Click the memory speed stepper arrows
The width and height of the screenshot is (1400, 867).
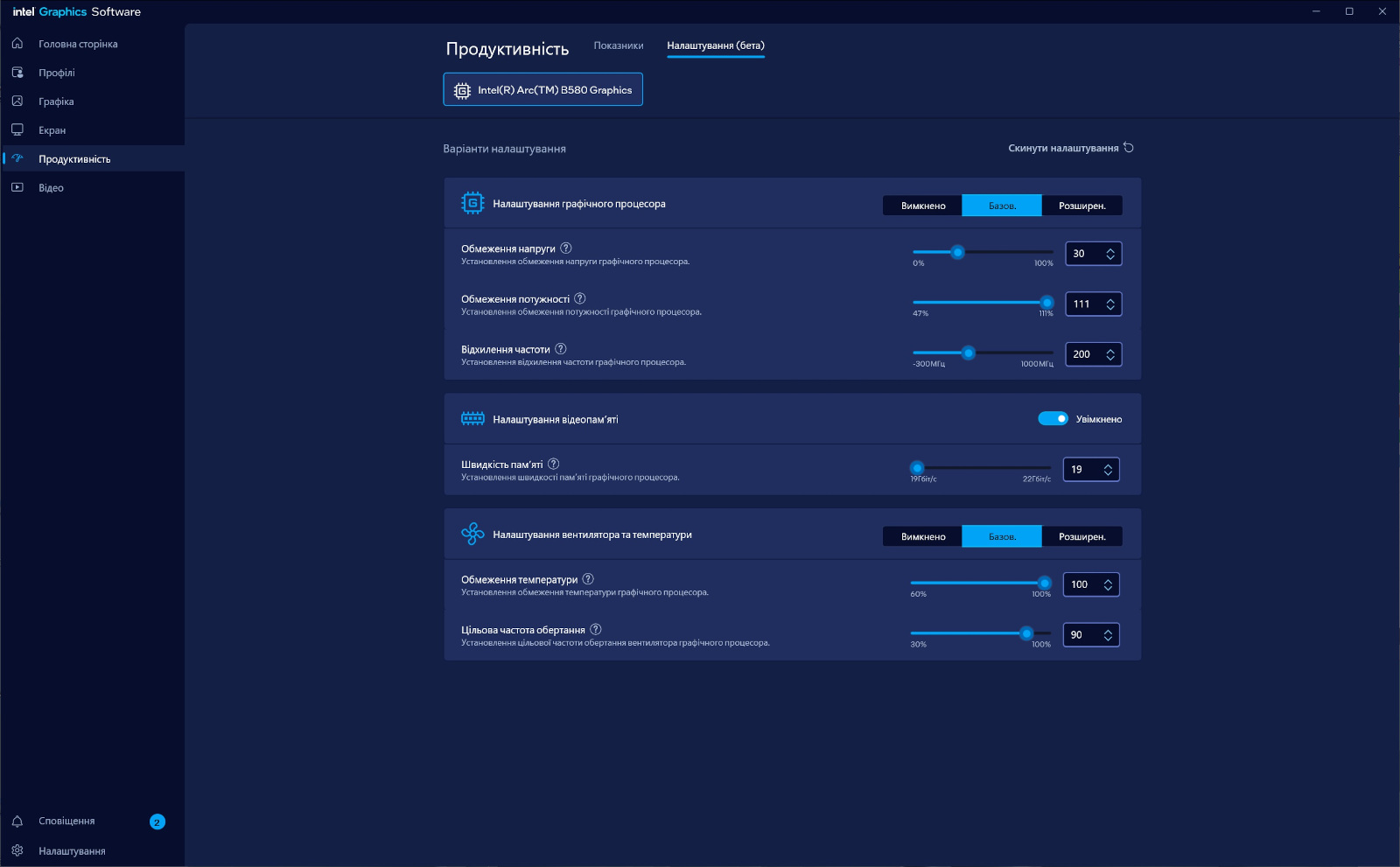(x=1108, y=470)
